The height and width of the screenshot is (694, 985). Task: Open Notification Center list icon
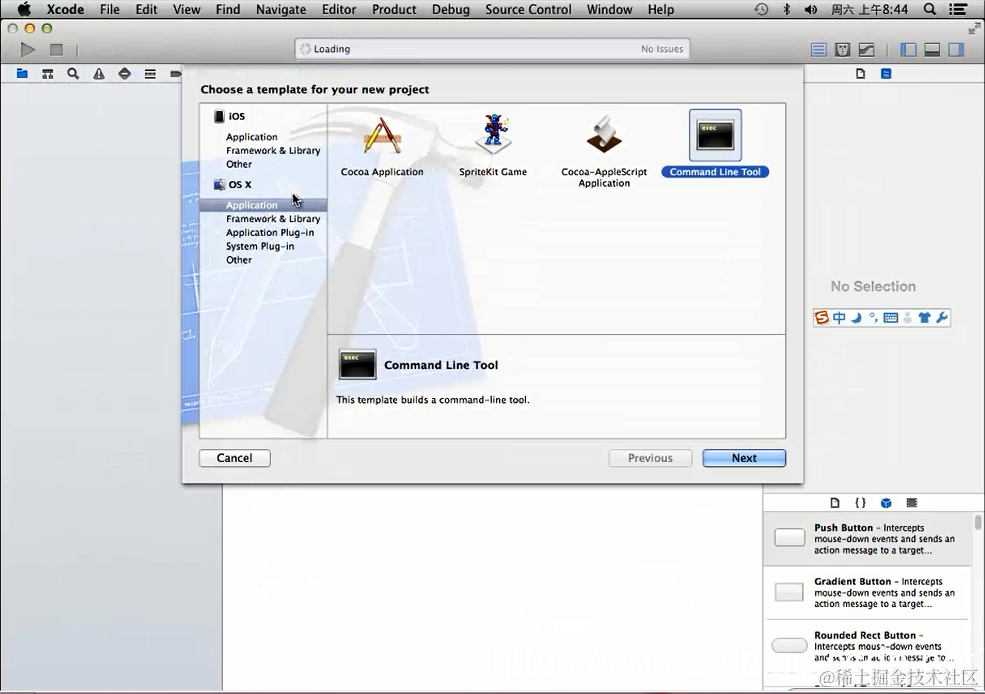tap(957, 9)
